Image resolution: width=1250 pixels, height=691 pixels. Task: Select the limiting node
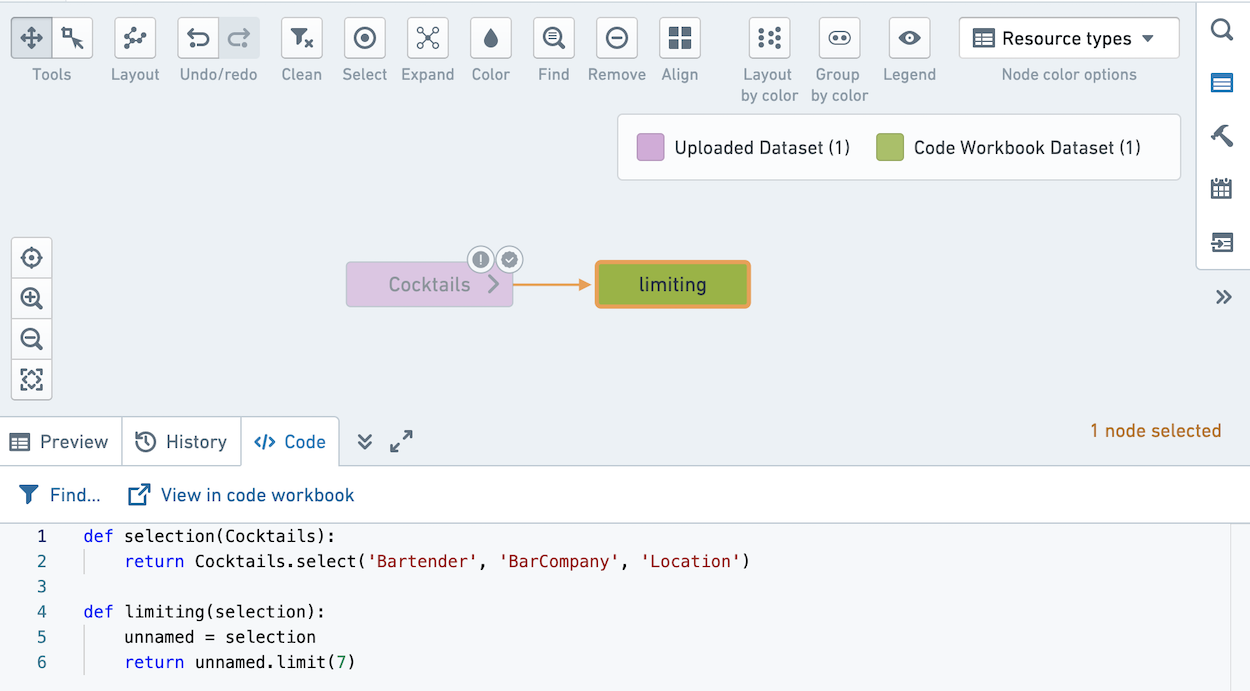(673, 285)
